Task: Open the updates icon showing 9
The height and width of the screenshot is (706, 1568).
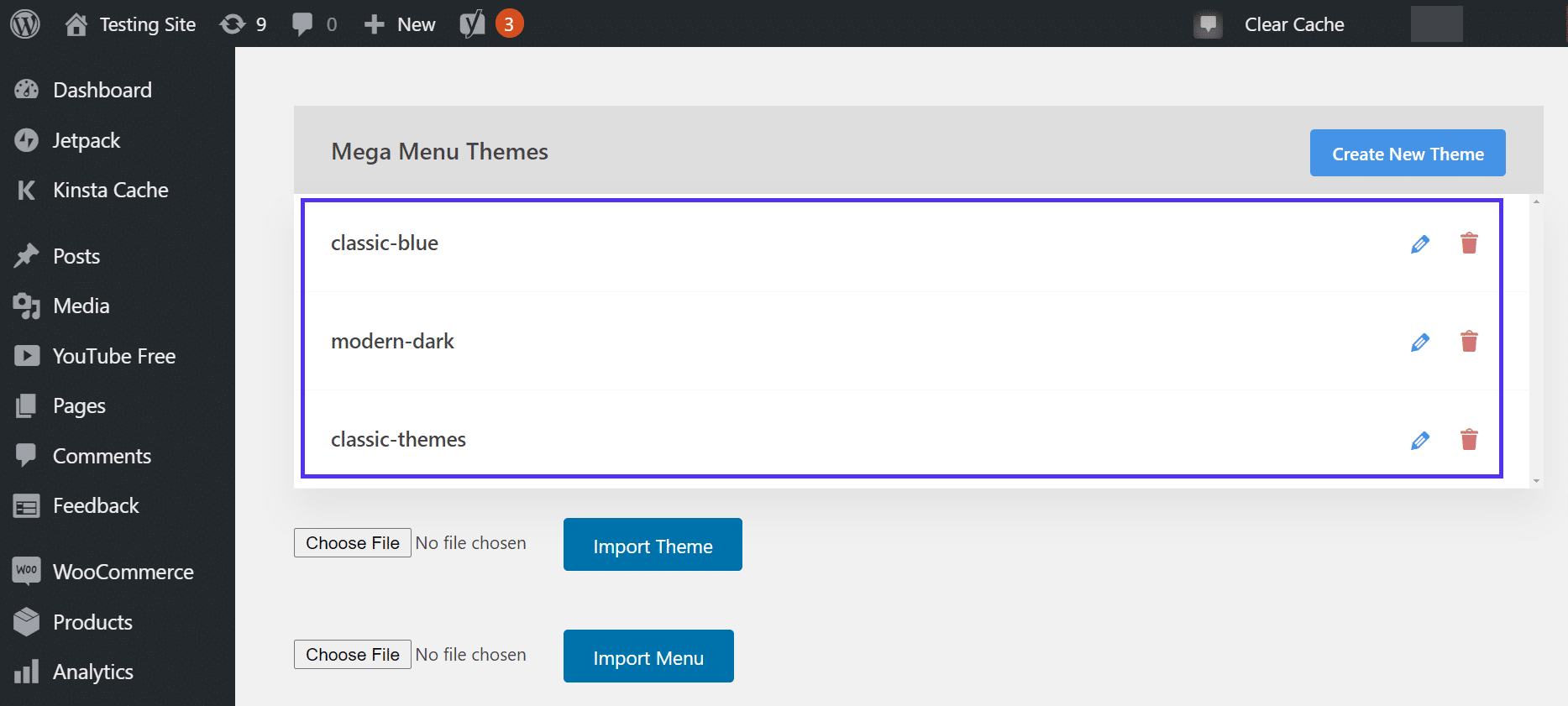Action: click(243, 24)
